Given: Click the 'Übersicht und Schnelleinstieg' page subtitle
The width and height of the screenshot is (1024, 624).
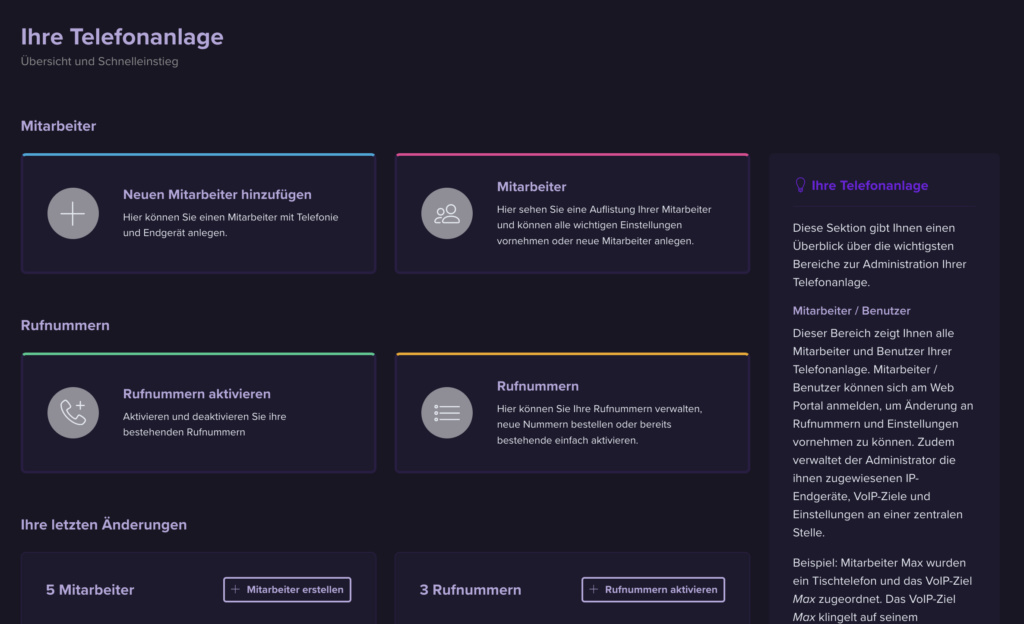Looking at the screenshot, I should 99,62.
